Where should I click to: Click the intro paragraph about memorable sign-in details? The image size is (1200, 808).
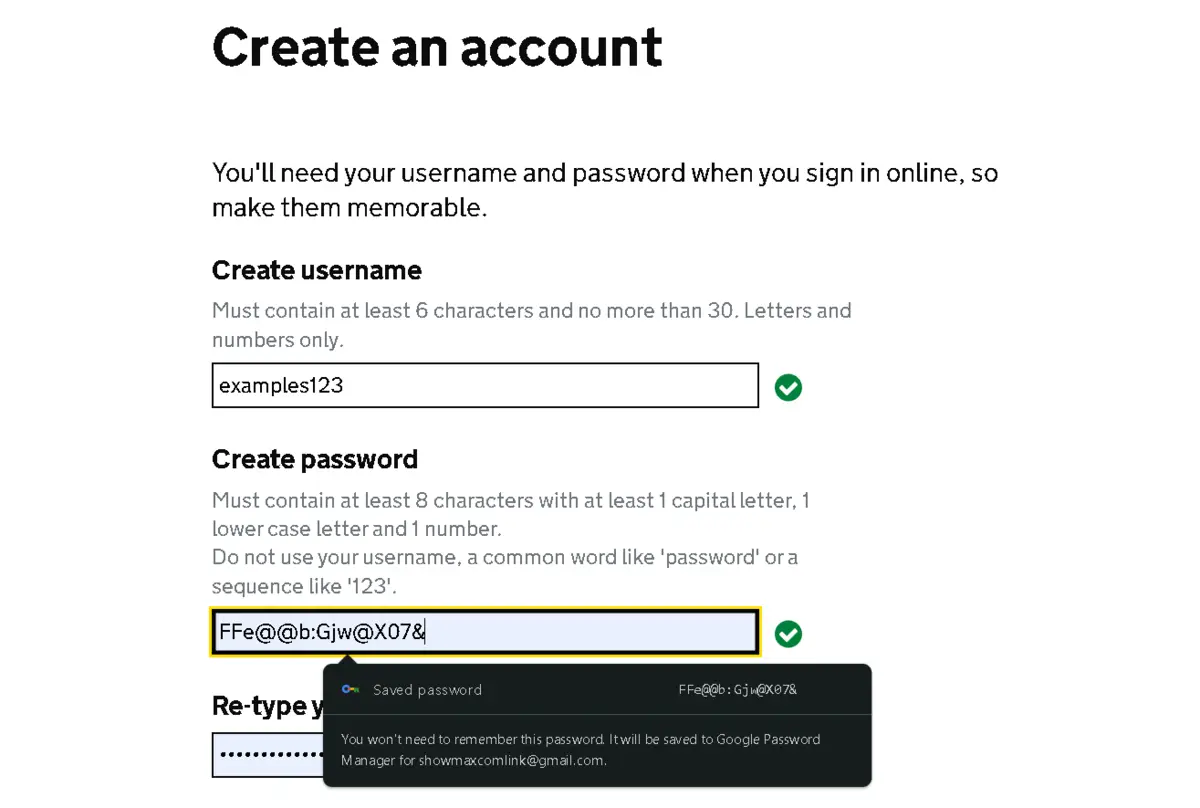coord(605,190)
